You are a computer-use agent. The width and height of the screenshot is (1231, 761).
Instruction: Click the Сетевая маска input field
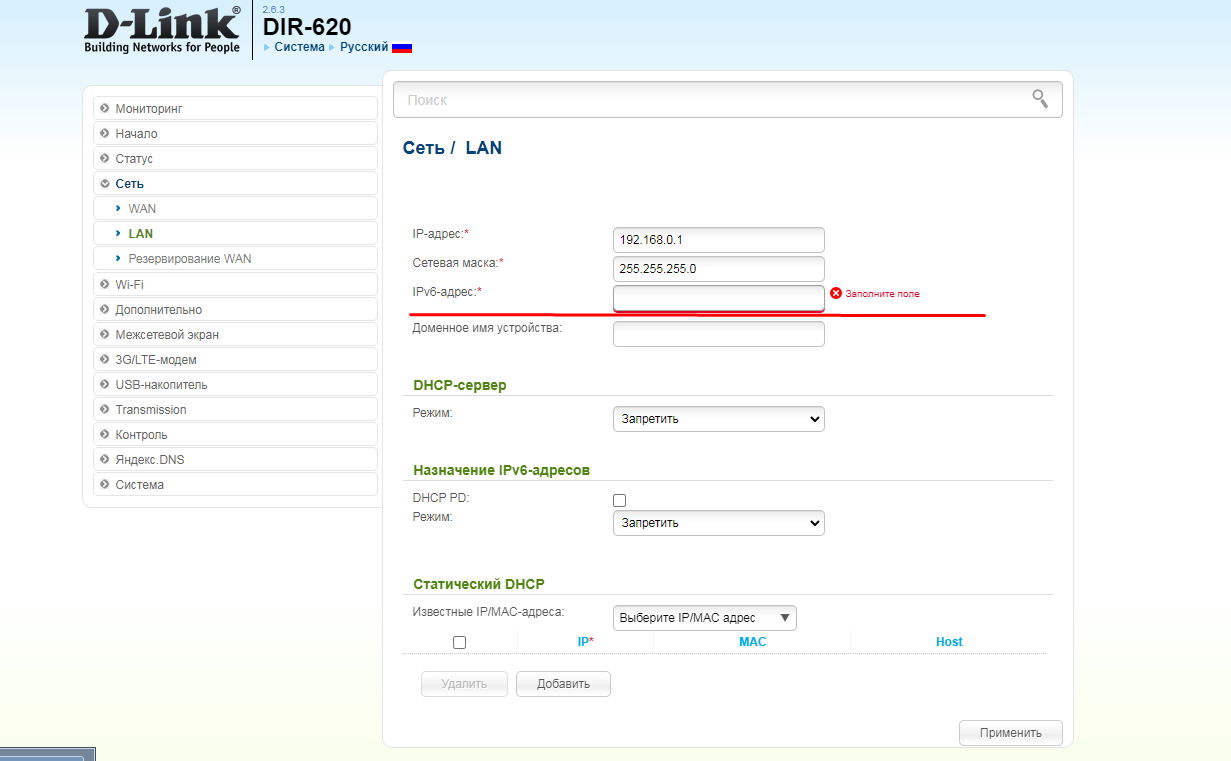click(x=718, y=269)
